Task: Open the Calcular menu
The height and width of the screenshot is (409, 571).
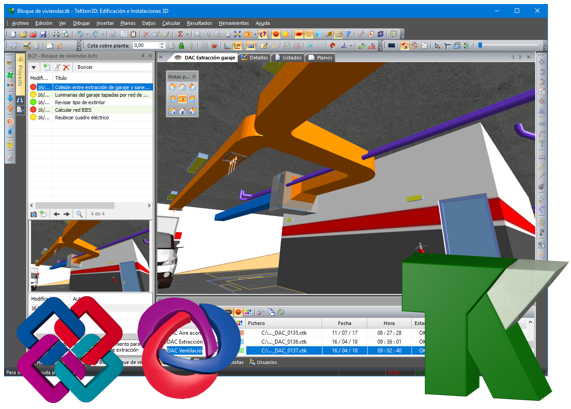Action: click(x=171, y=23)
